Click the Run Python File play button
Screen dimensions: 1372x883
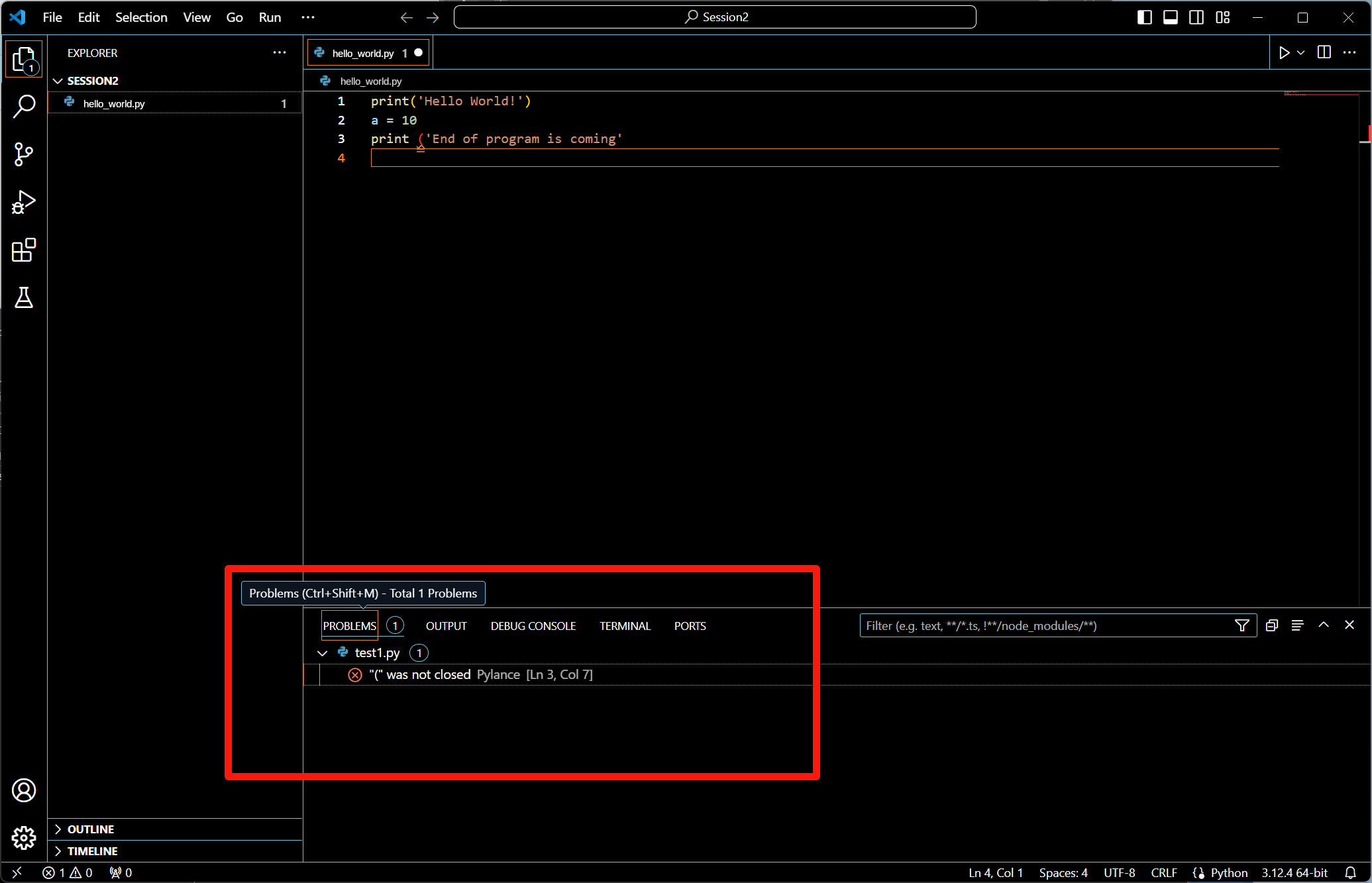[1284, 52]
